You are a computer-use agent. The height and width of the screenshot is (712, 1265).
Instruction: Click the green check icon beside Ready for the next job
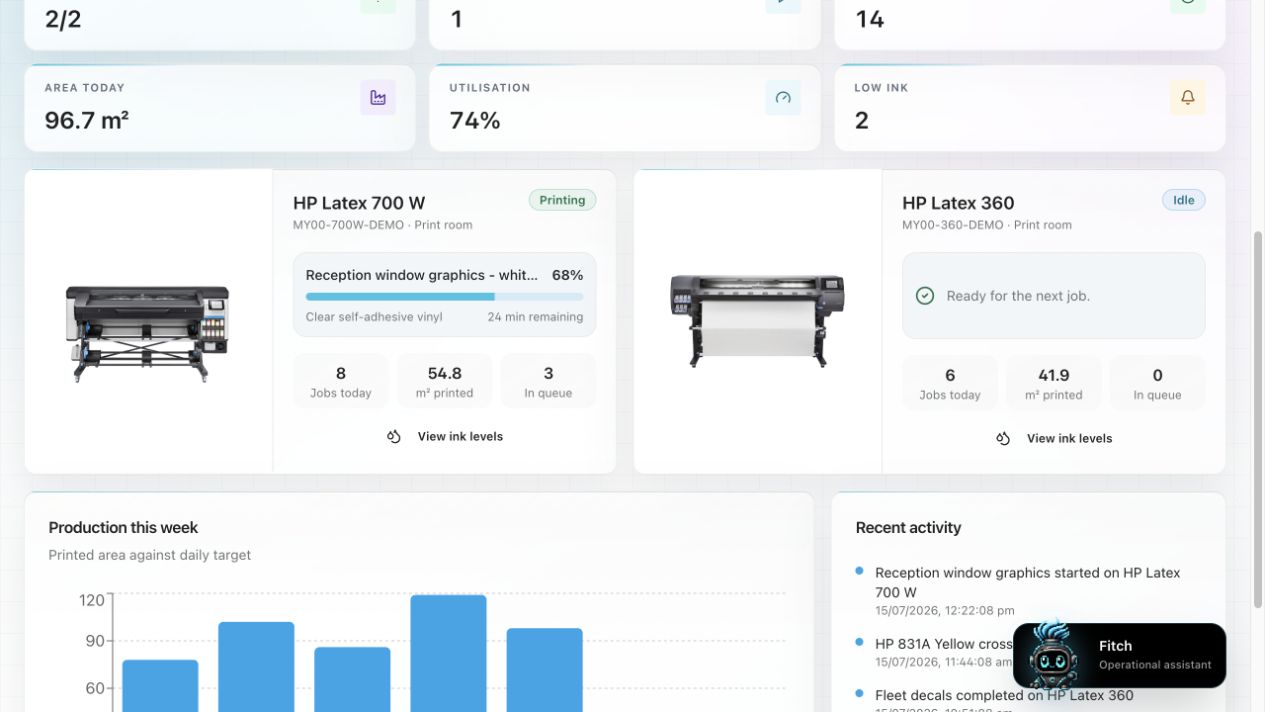925,296
